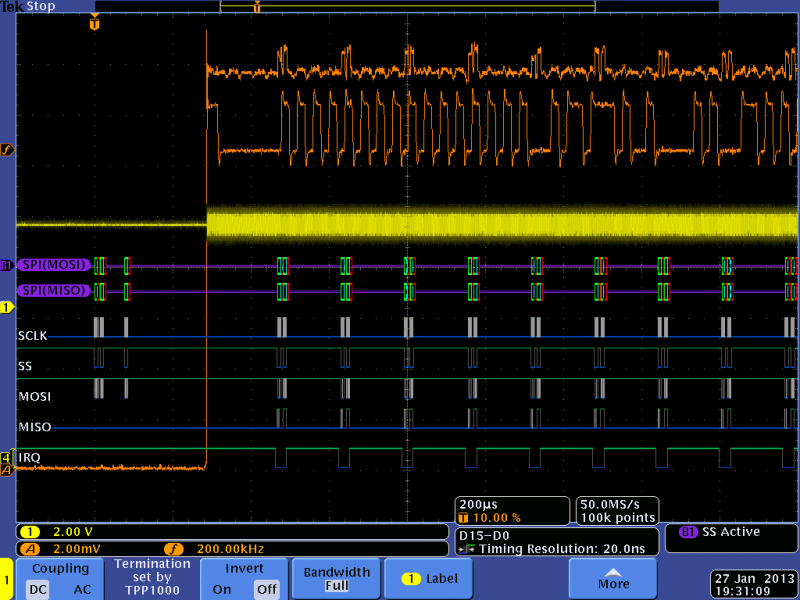Open channel 1 Label menu

click(429, 578)
